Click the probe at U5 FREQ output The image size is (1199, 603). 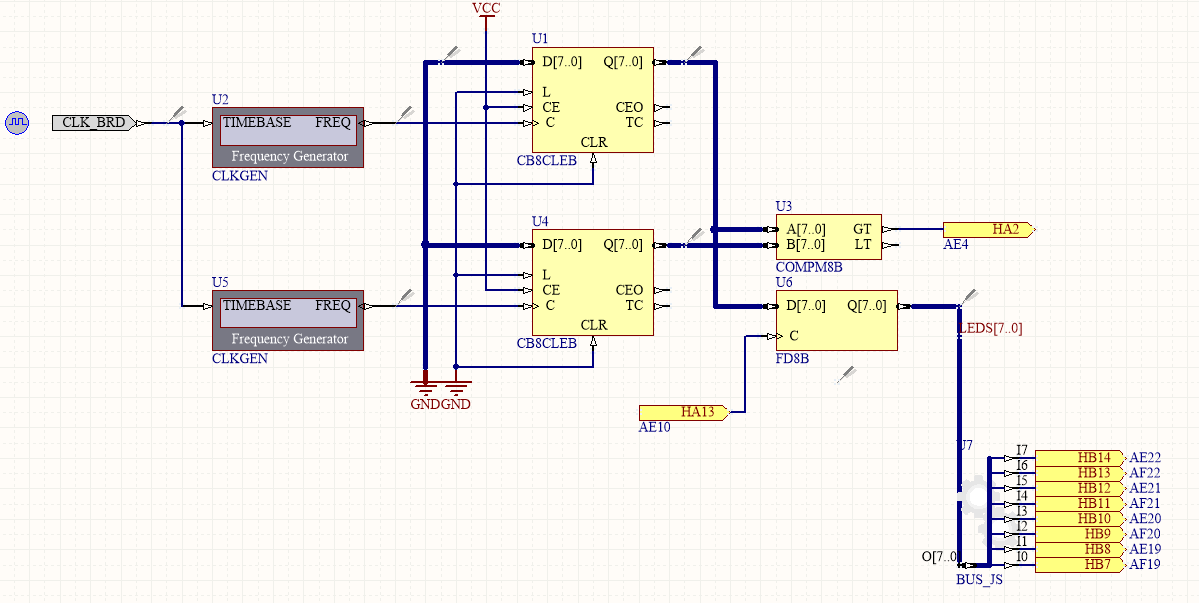pos(405,297)
